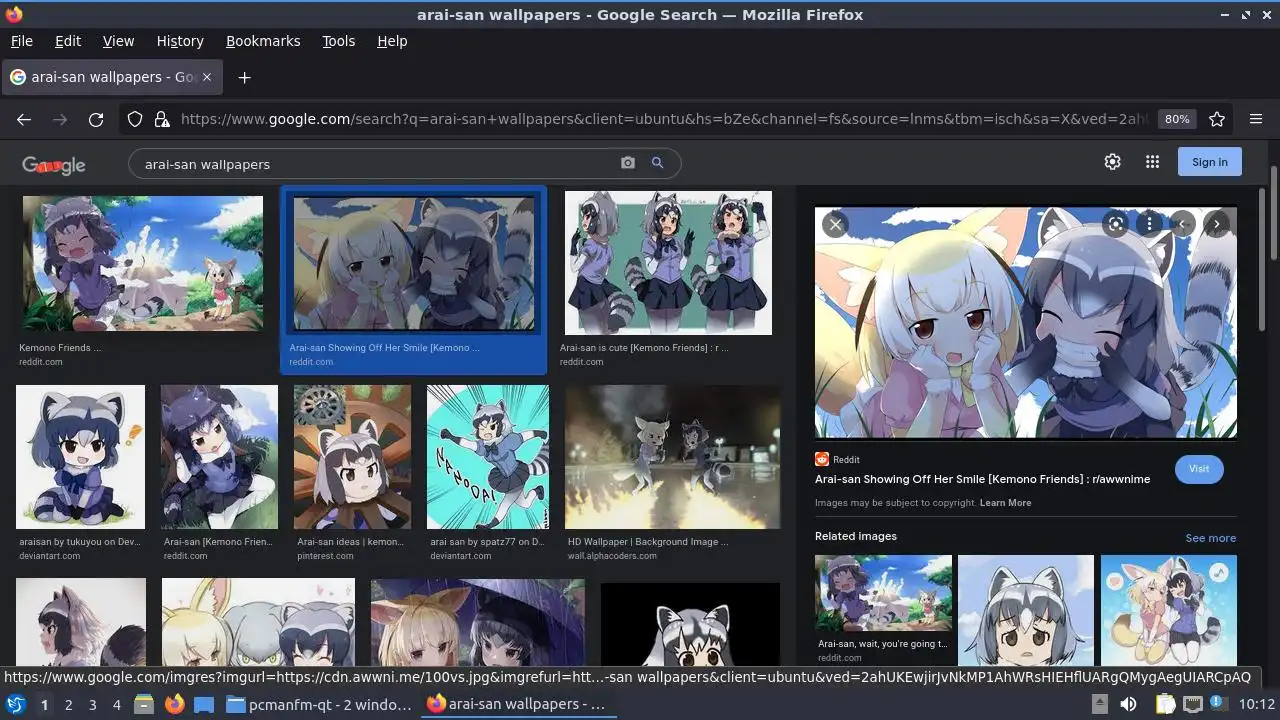Reload the current page
Viewport: 1280px width, 720px height.
(96, 119)
